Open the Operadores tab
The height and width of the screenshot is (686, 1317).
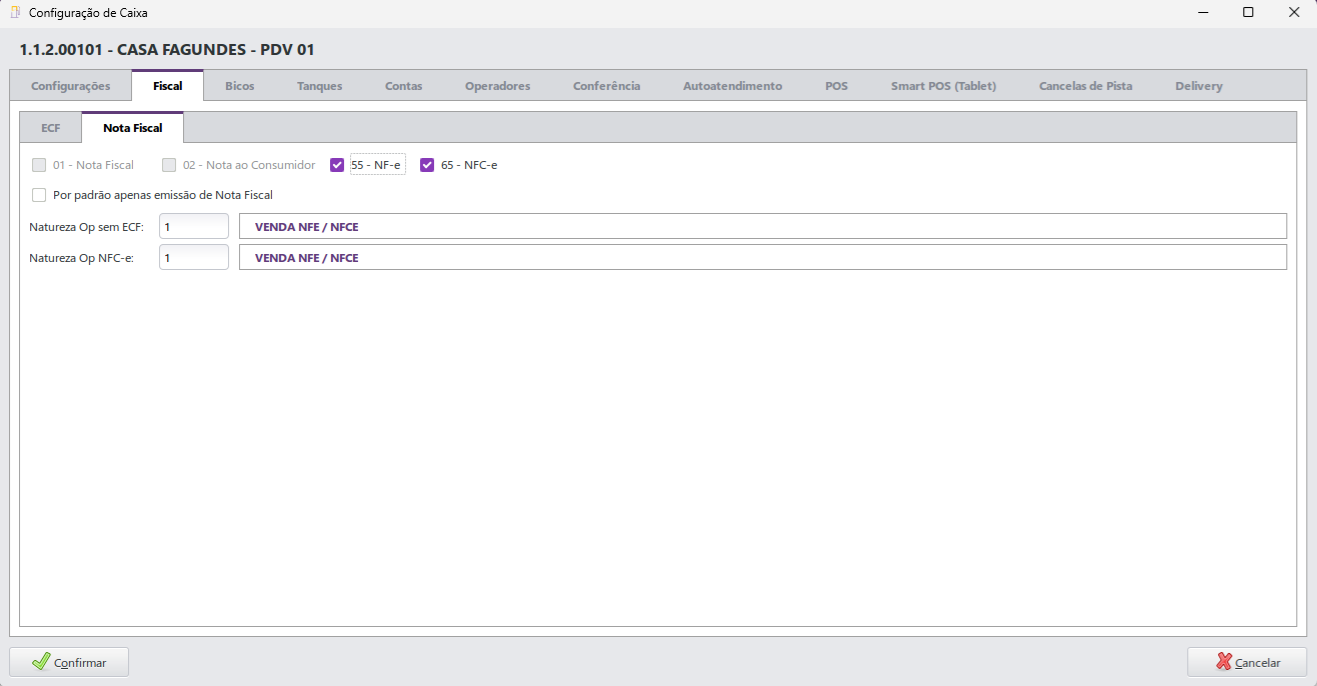pyautogui.click(x=498, y=86)
